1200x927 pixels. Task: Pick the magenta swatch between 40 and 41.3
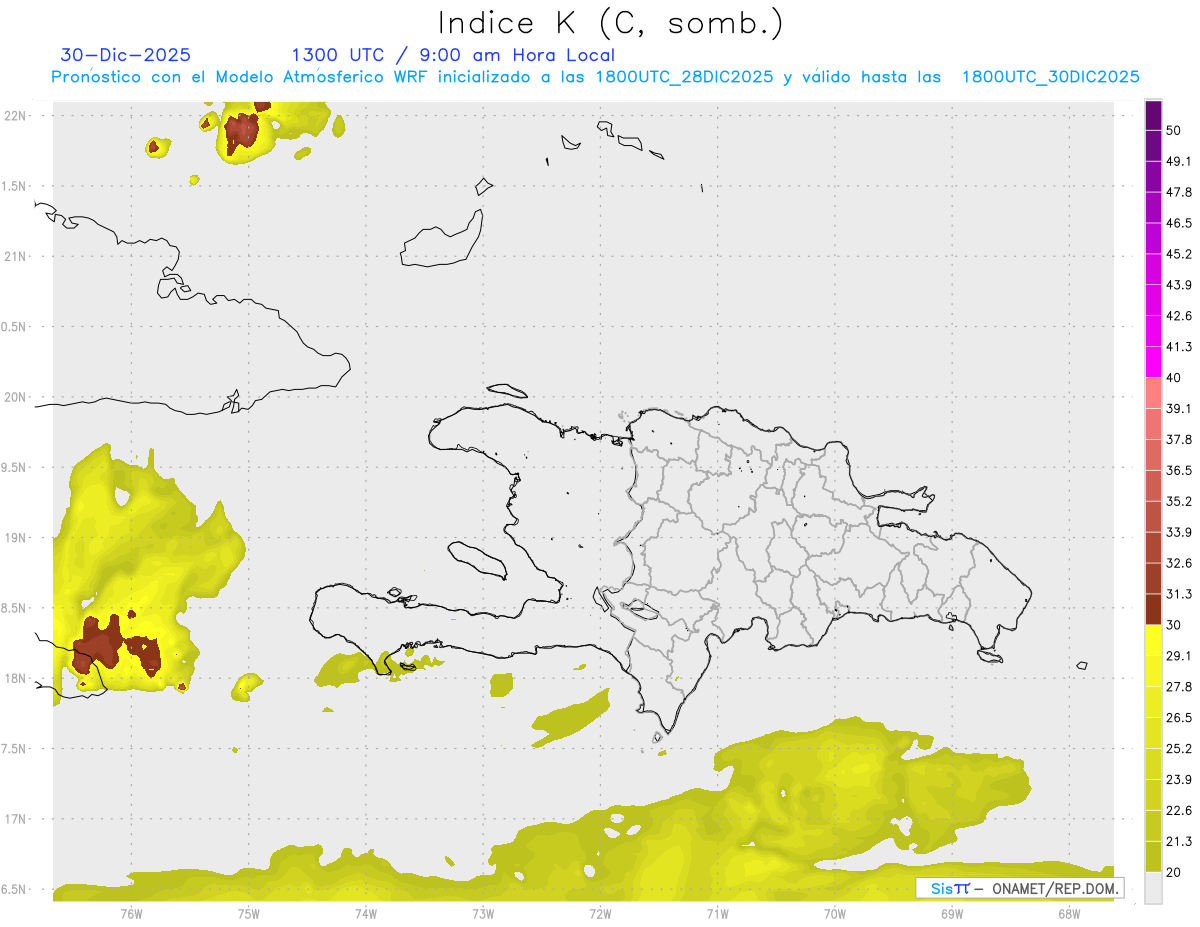tap(1153, 362)
